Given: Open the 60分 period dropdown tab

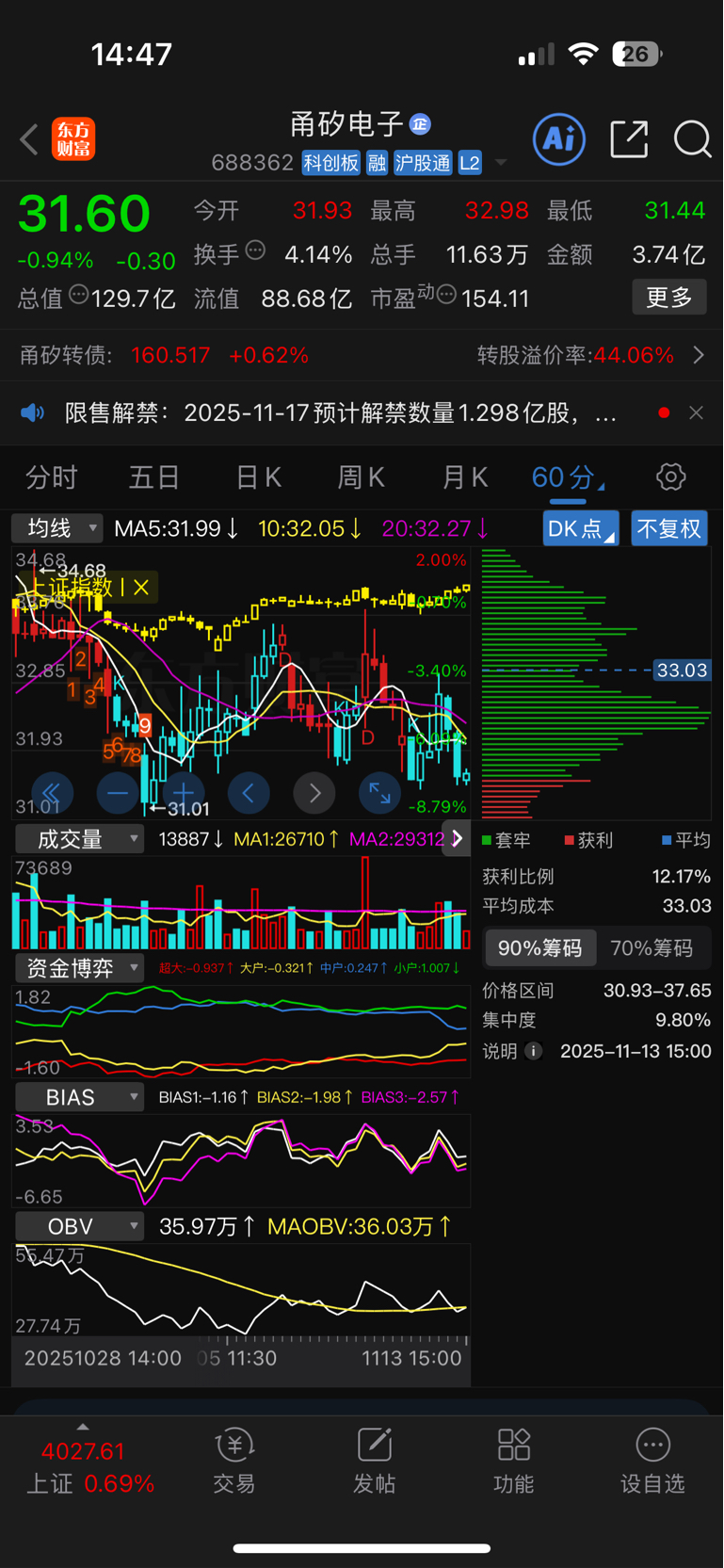Looking at the screenshot, I should pyautogui.click(x=568, y=477).
